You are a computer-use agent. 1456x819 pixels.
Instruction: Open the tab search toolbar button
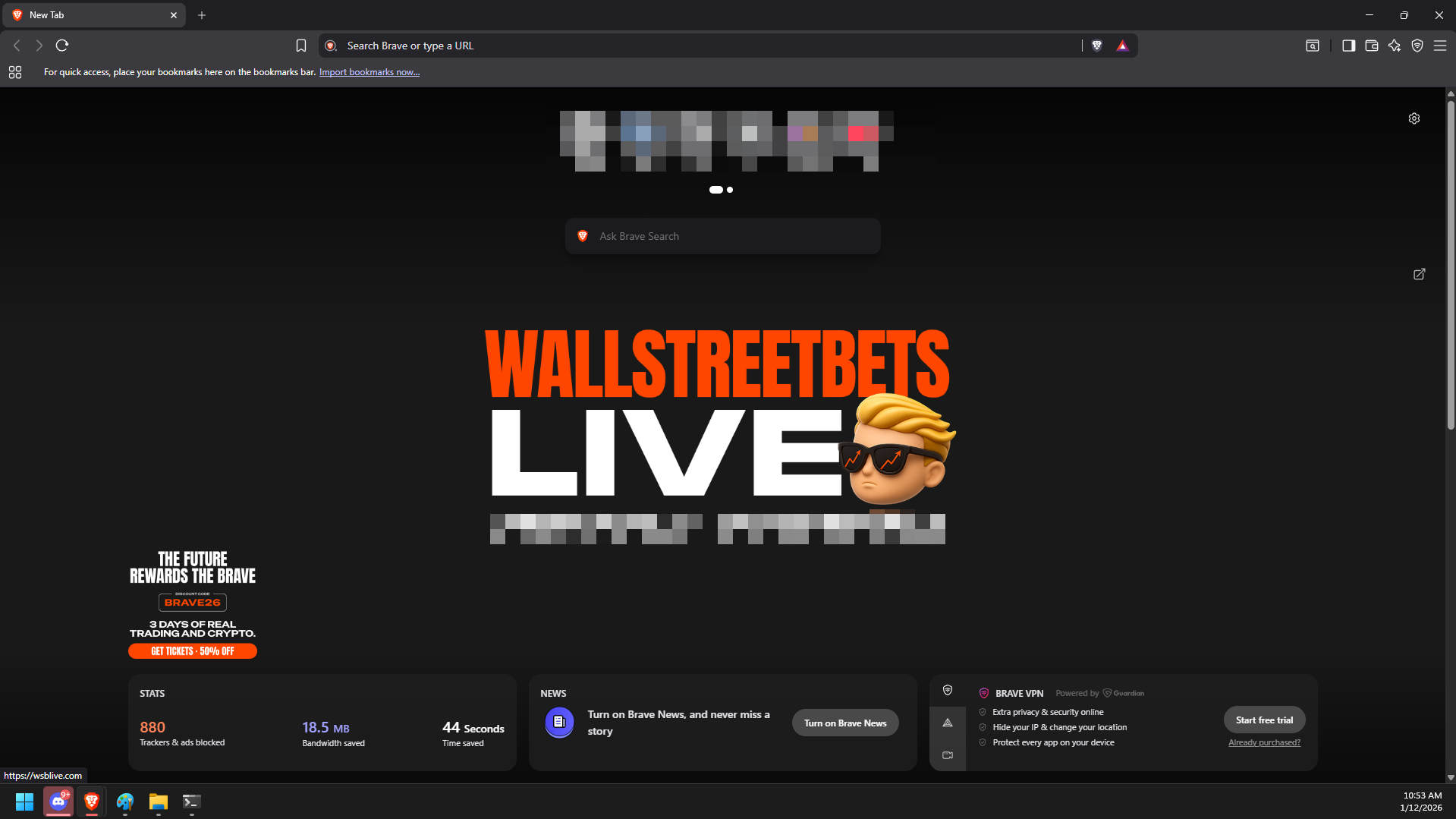coord(1312,46)
